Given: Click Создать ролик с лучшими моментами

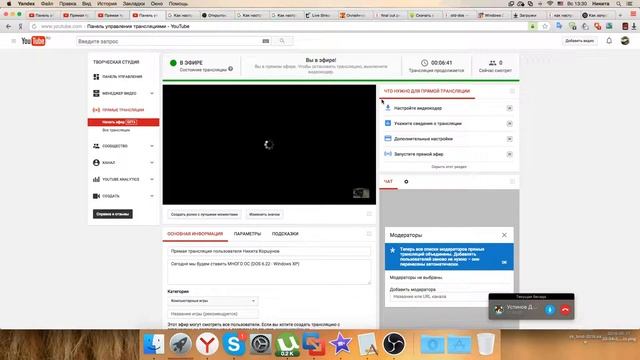Looking at the screenshot, I should coord(204,214).
